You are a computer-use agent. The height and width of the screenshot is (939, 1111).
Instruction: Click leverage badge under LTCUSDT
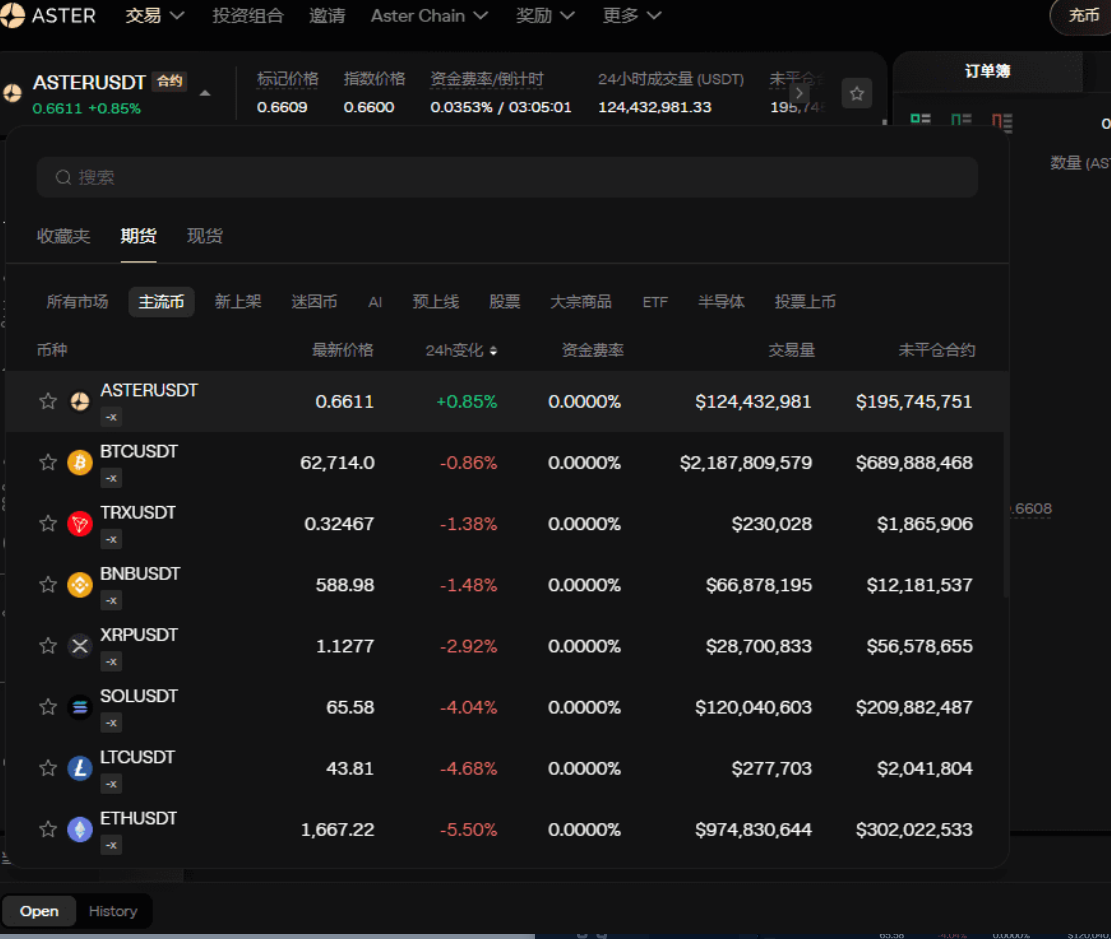point(111,784)
